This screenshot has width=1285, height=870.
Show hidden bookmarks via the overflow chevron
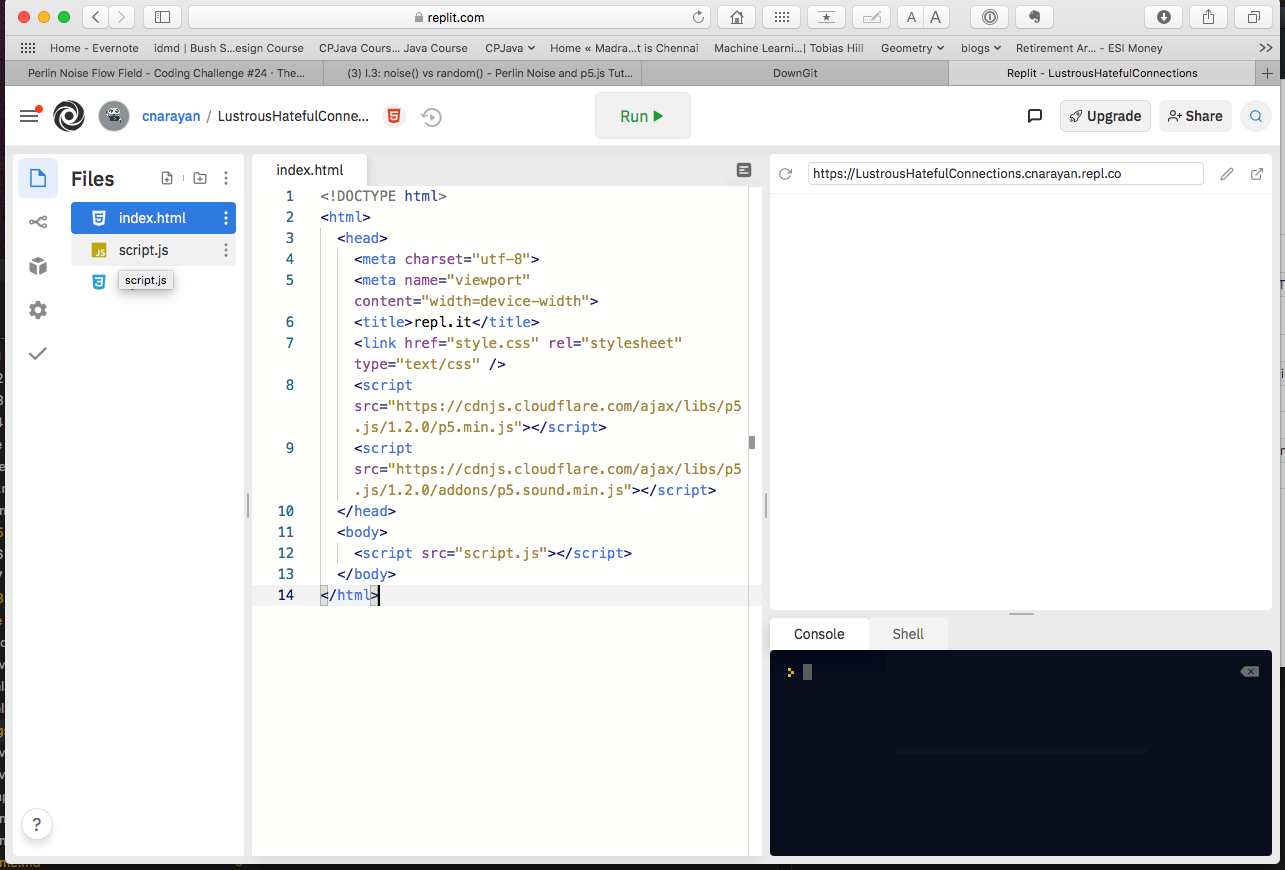[x=1266, y=48]
